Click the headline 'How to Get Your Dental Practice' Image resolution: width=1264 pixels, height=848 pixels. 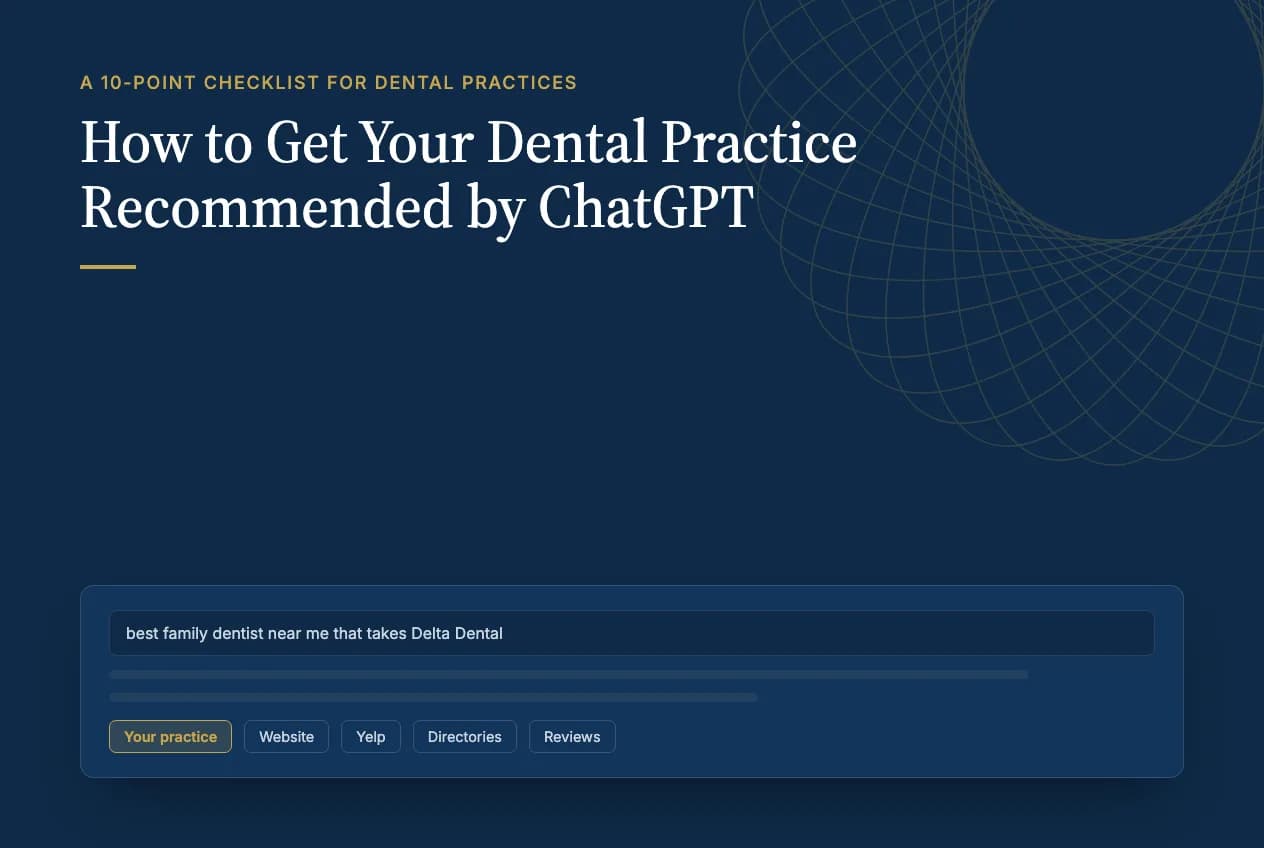(x=469, y=142)
